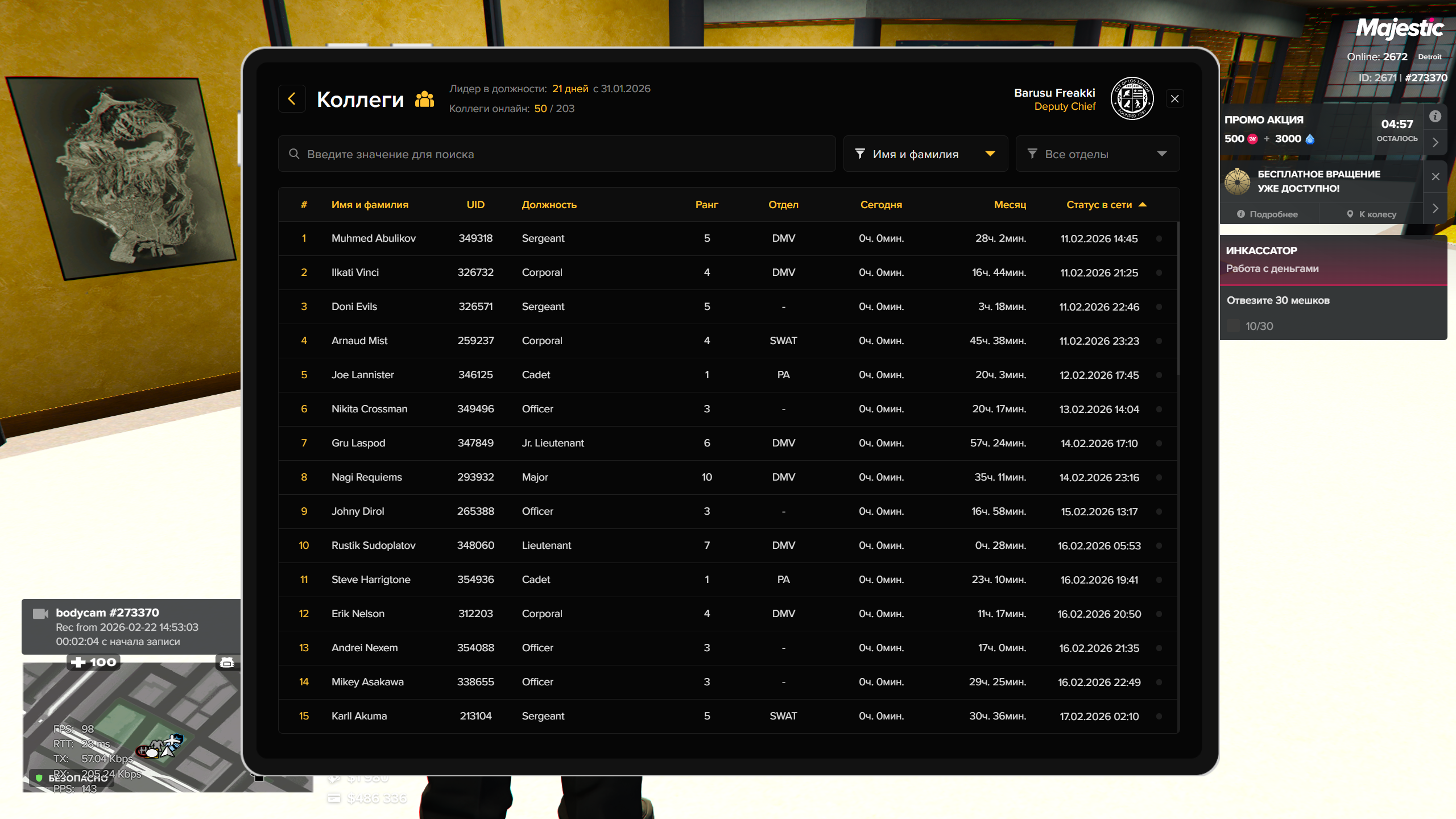Click the bodycam camera icon
This screenshot has width=1456, height=819.
pyautogui.click(x=40, y=614)
